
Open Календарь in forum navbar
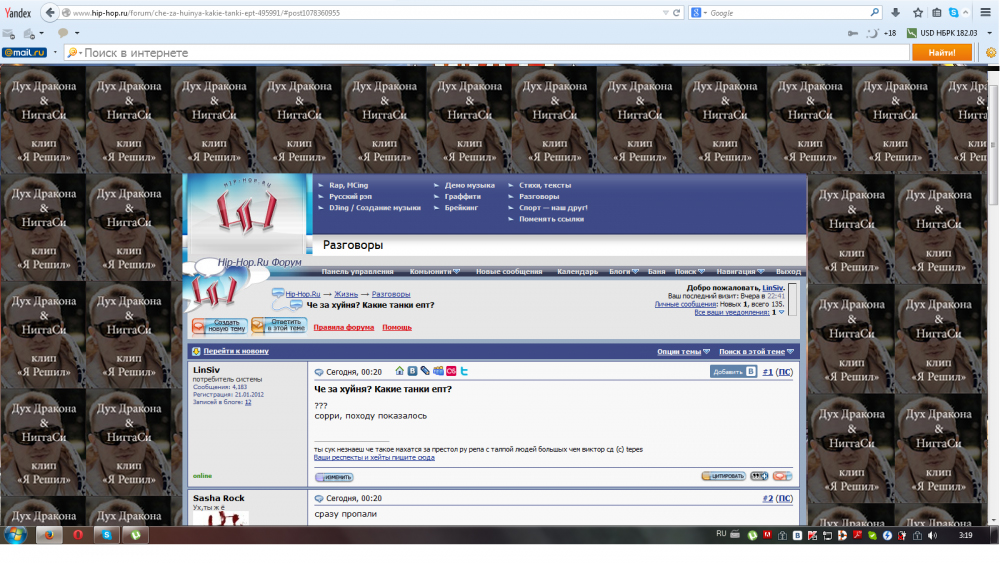click(577, 272)
